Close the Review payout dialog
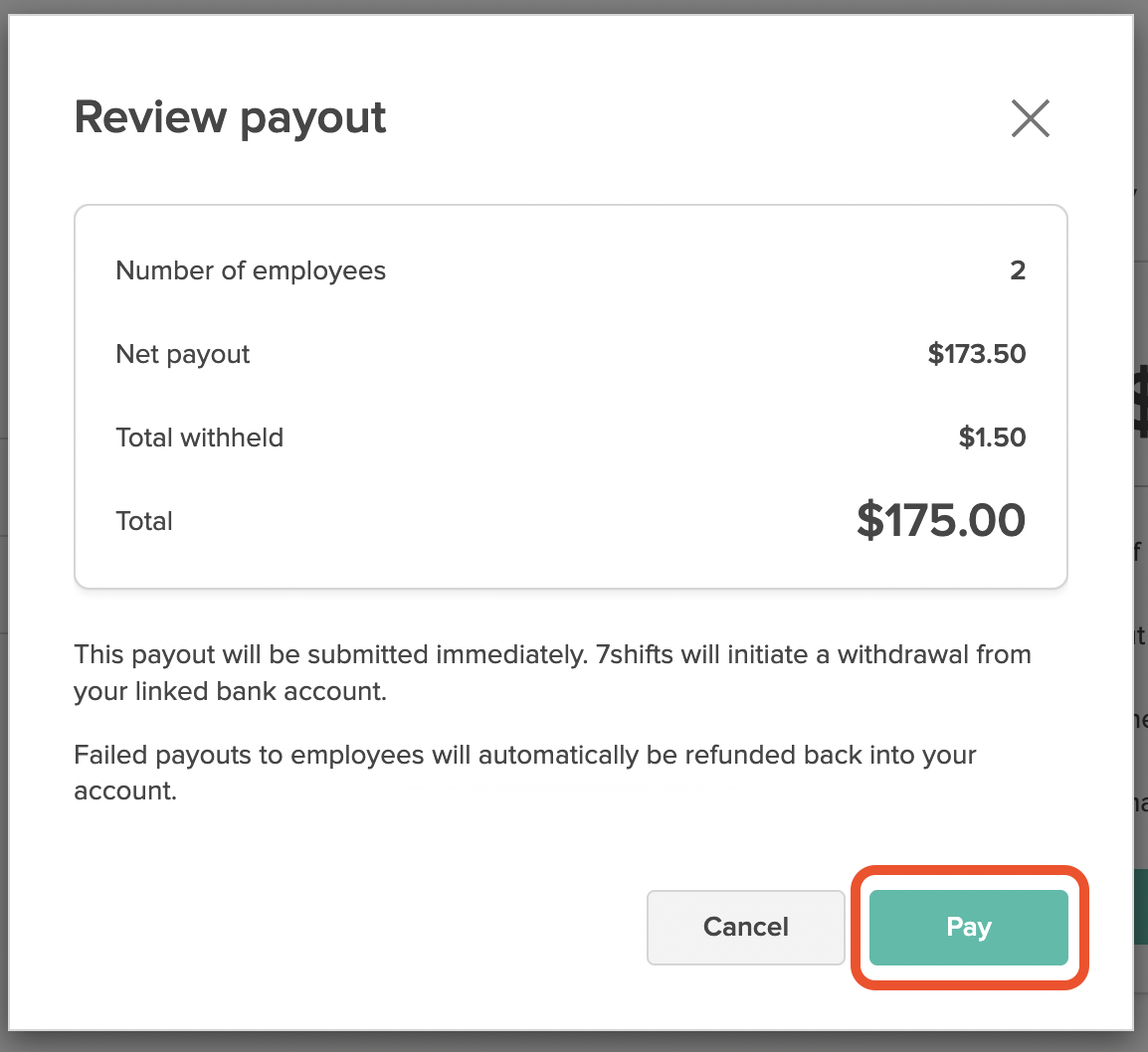 coord(1031,117)
